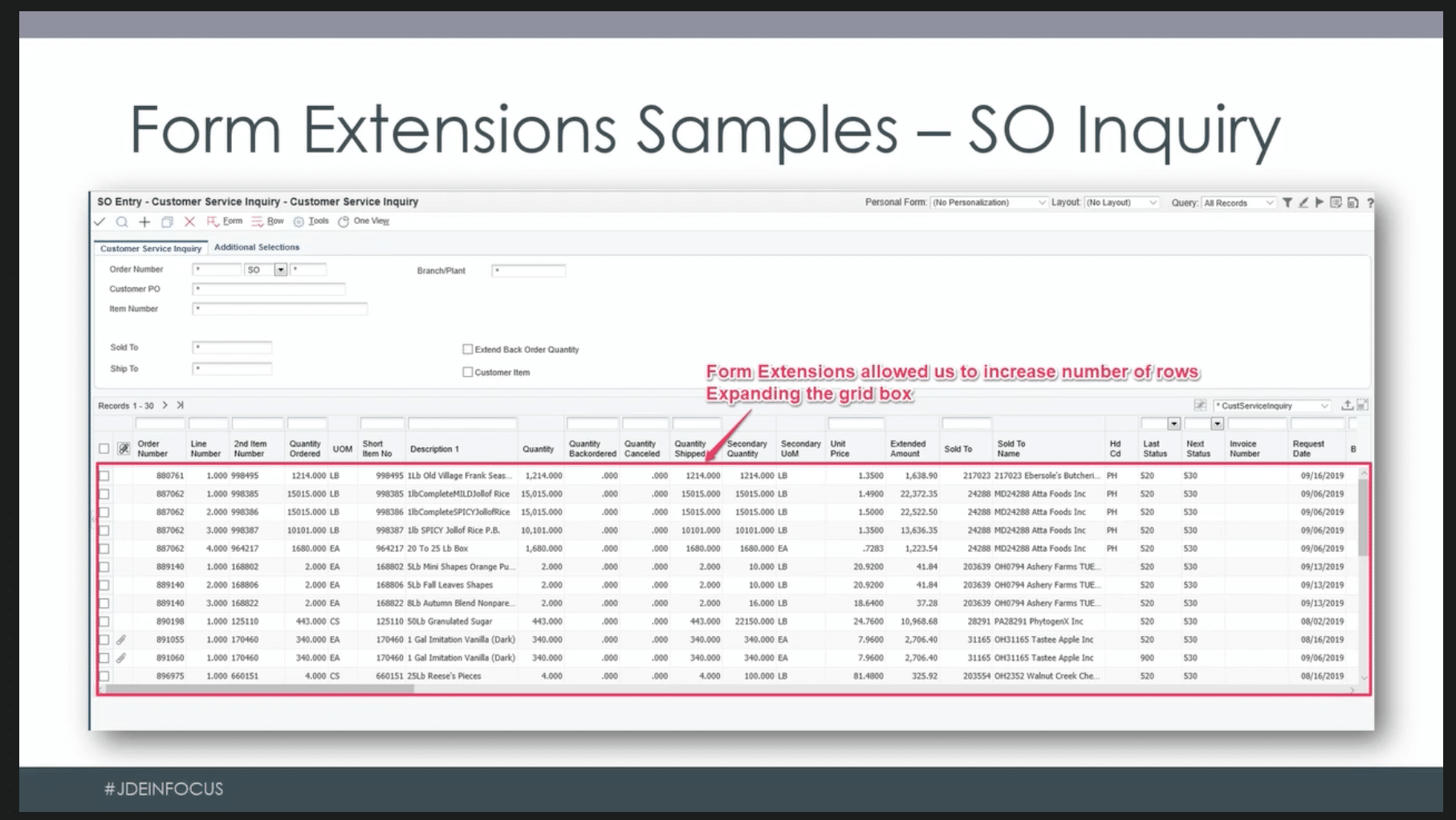The image size is (1456, 820).
Task: Check the Customer Item checkbox
Action: [x=467, y=371]
